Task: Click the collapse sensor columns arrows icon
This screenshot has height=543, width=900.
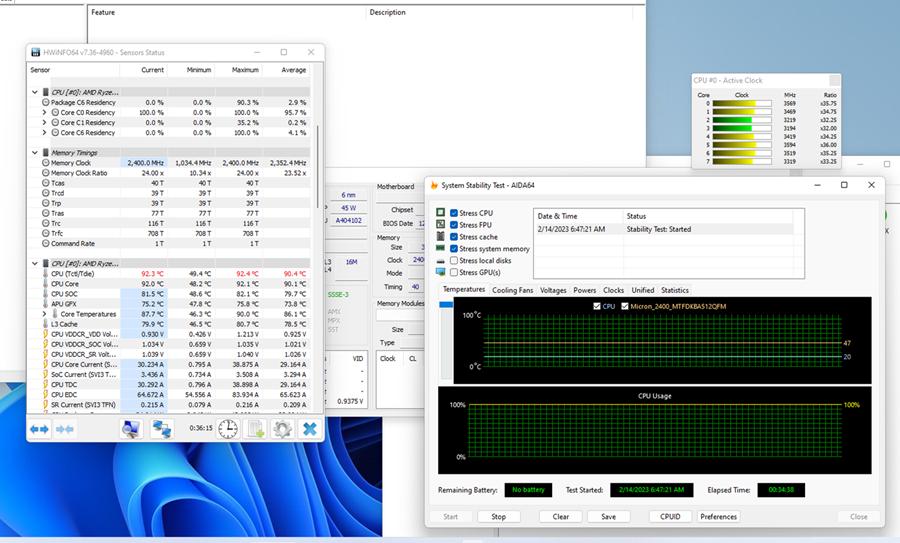Action: (65, 429)
